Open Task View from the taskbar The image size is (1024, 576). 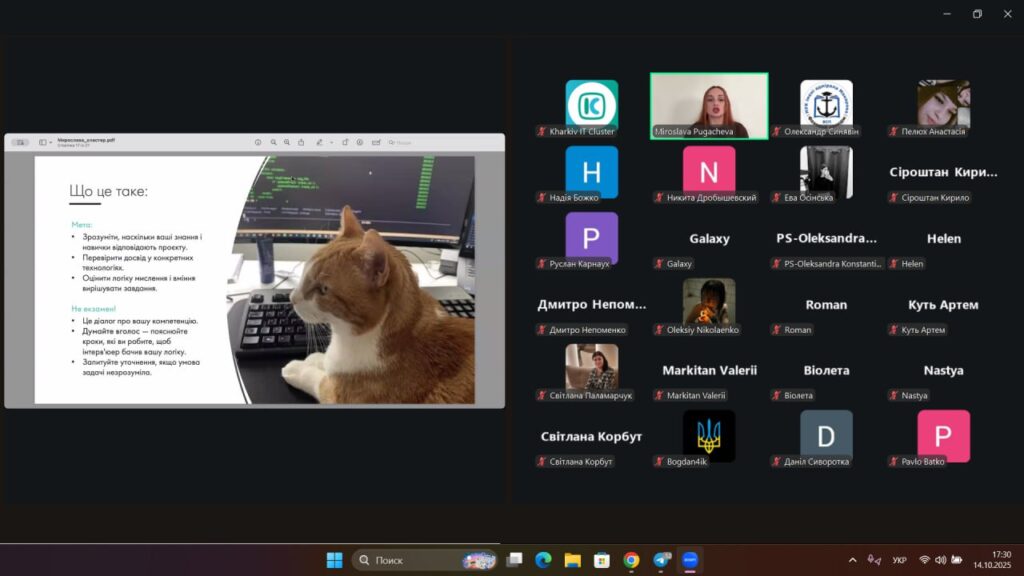click(515, 560)
